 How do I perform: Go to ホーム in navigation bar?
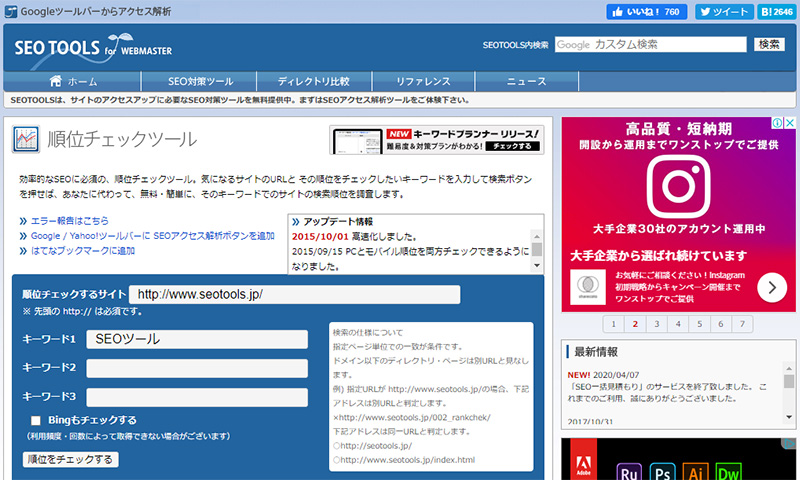coord(72,81)
